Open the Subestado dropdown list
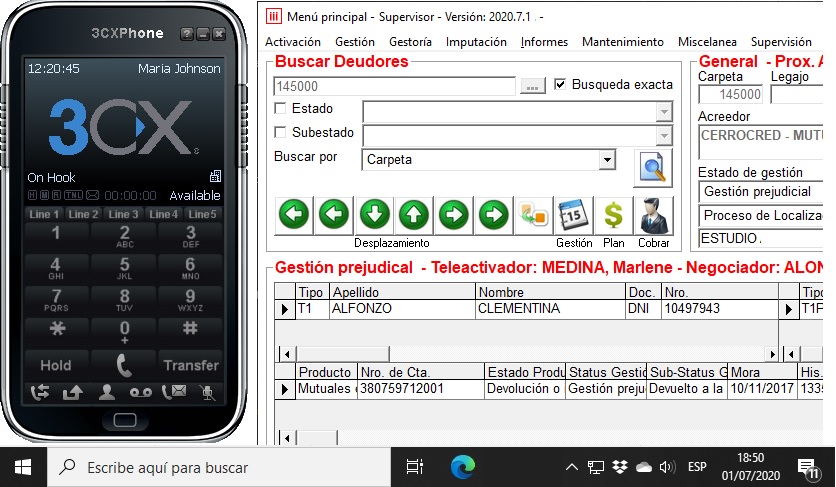 (x=664, y=135)
